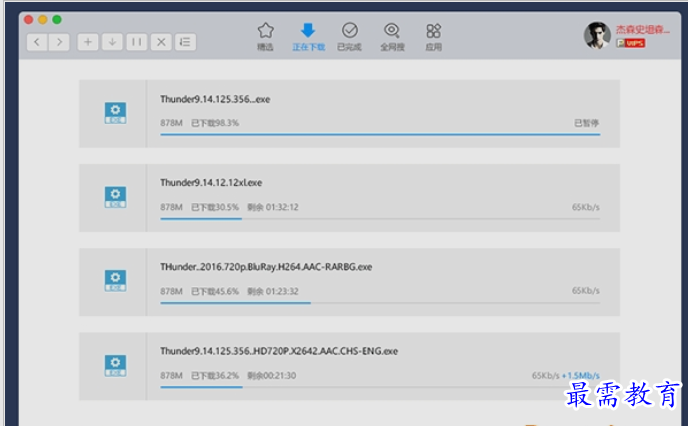
Task: Click the VIP5 membership badge
Action: [x=631, y=43]
